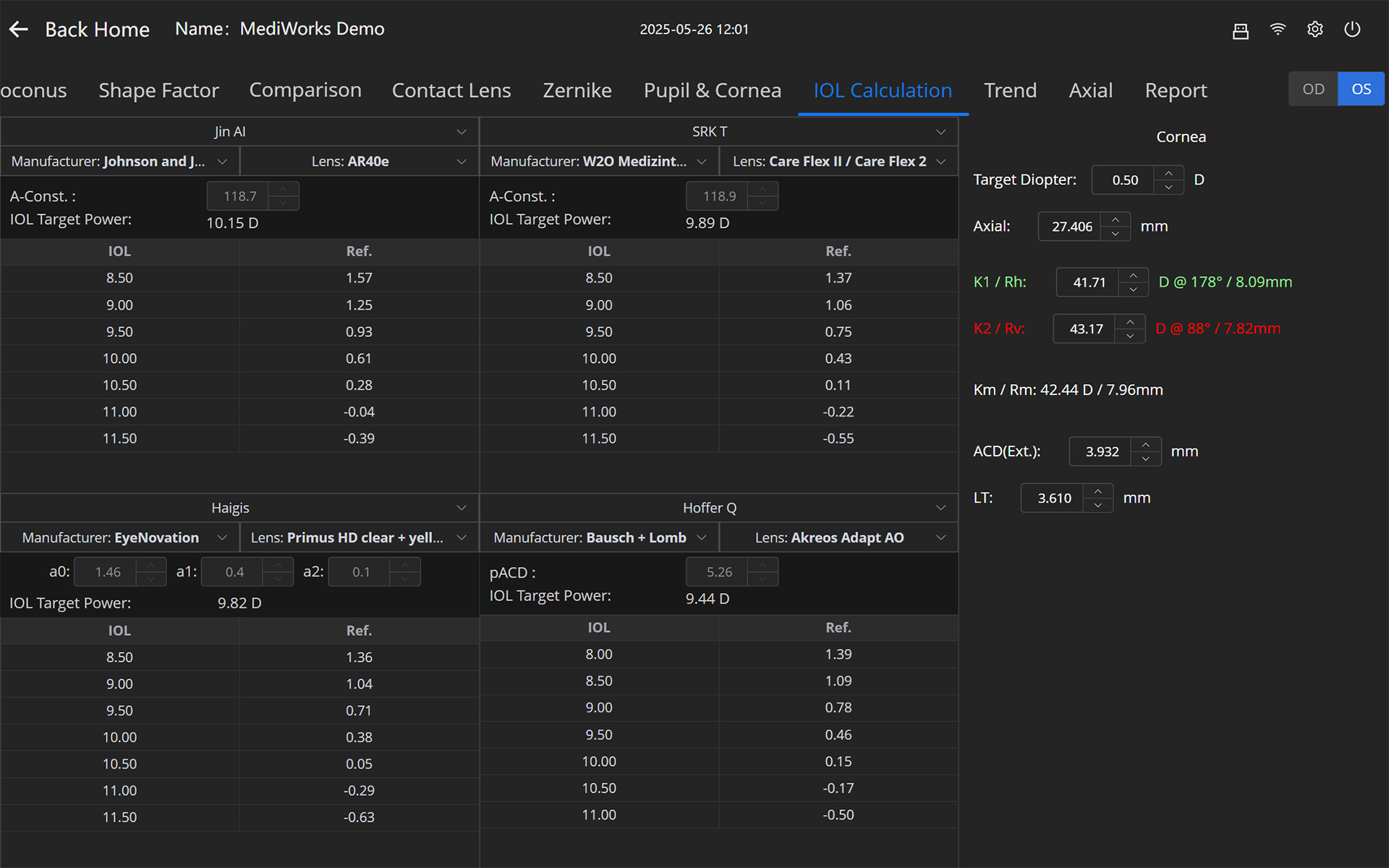This screenshot has width=1389, height=868.
Task: Increase Target Diopter with up arrow
Action: point(1168,173)
